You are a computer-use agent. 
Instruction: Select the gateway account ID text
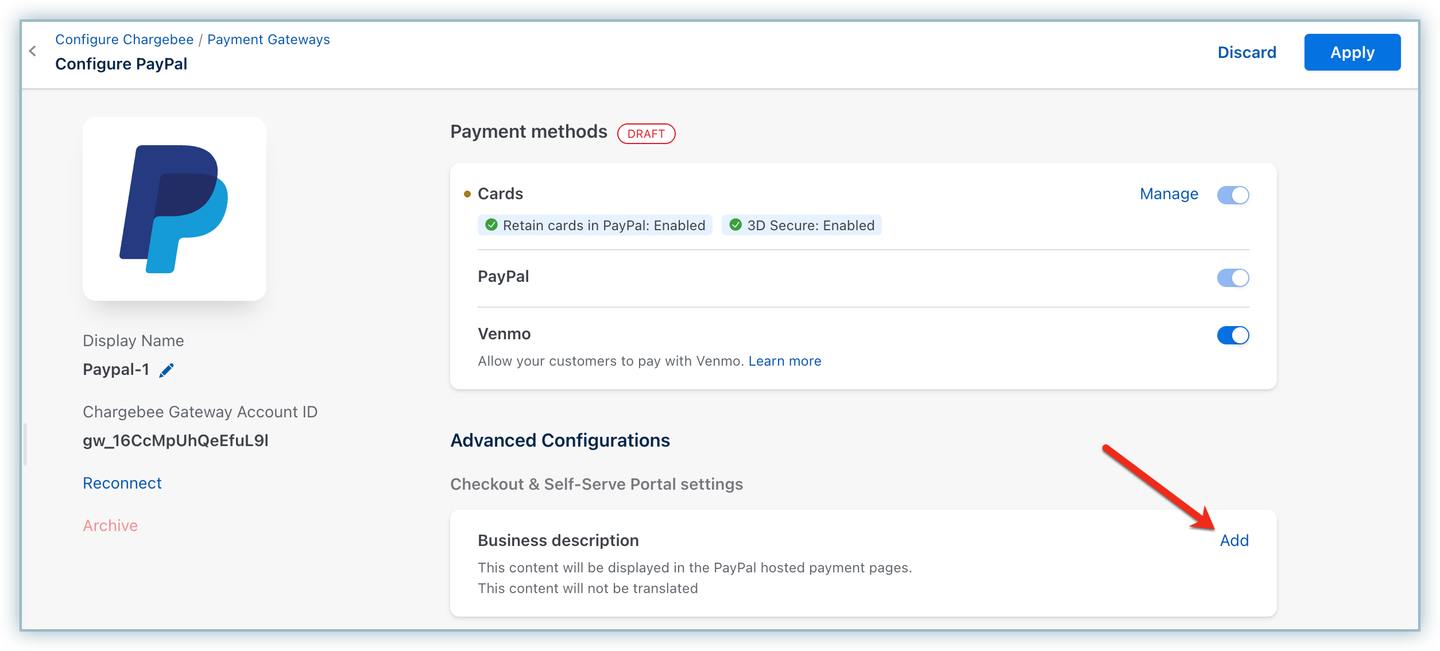[x=175, y=440]
